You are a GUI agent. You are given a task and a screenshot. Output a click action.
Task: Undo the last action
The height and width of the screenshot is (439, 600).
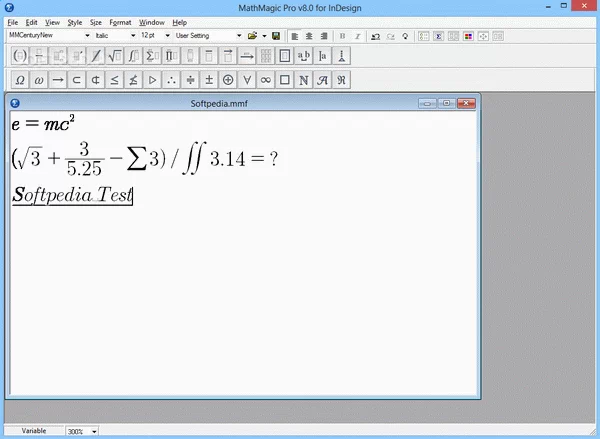pos(376,36)
